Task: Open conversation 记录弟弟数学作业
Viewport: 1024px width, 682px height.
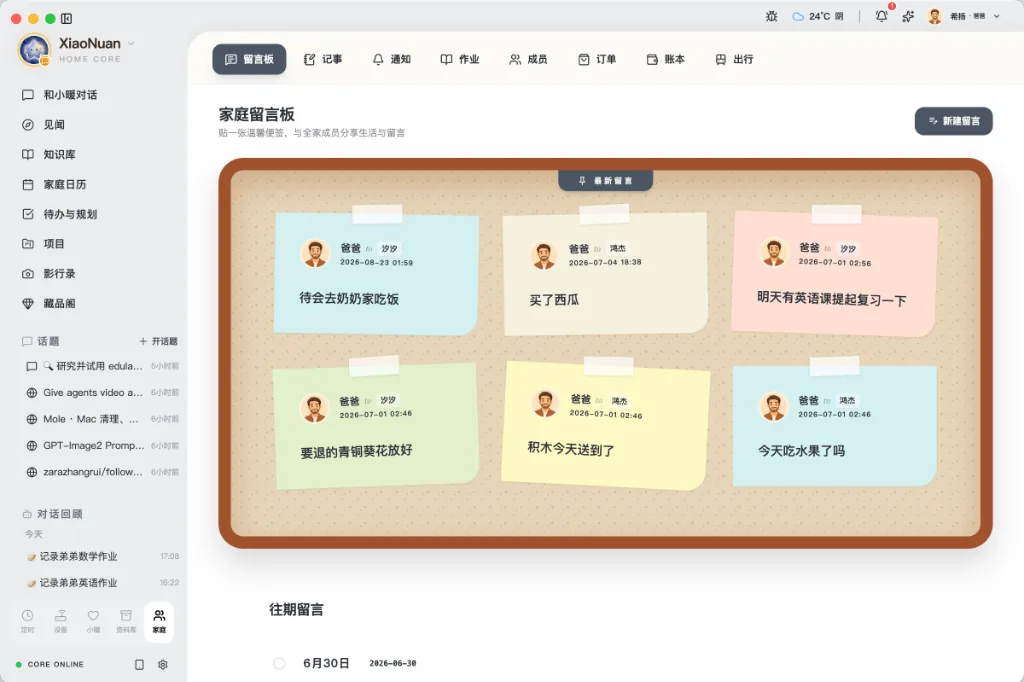Action: (x=101, y=557)
